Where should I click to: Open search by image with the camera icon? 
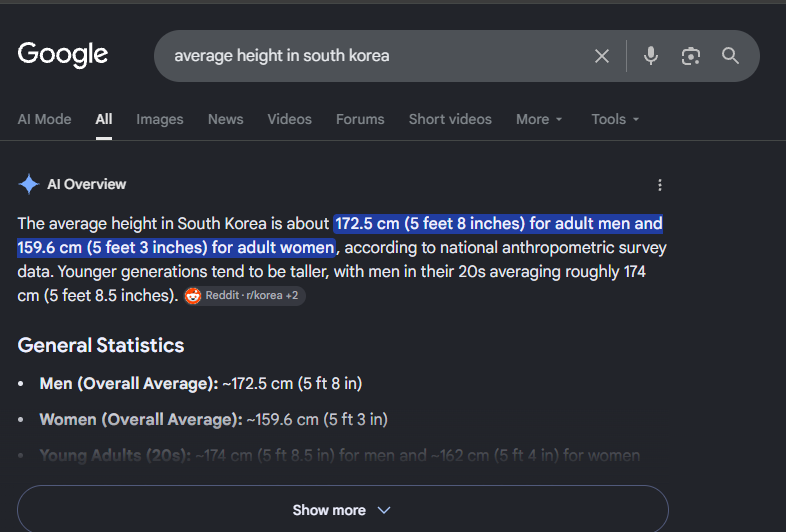point(691,56)
